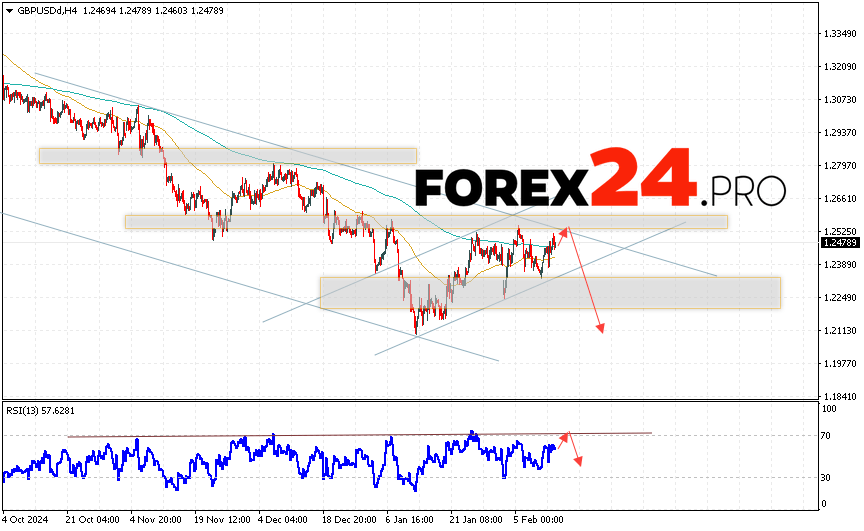Select the topmost gray resistance zone rectangle
This screenshot has width=864, height=531.
pyautogui.click(x=227, y=156)
